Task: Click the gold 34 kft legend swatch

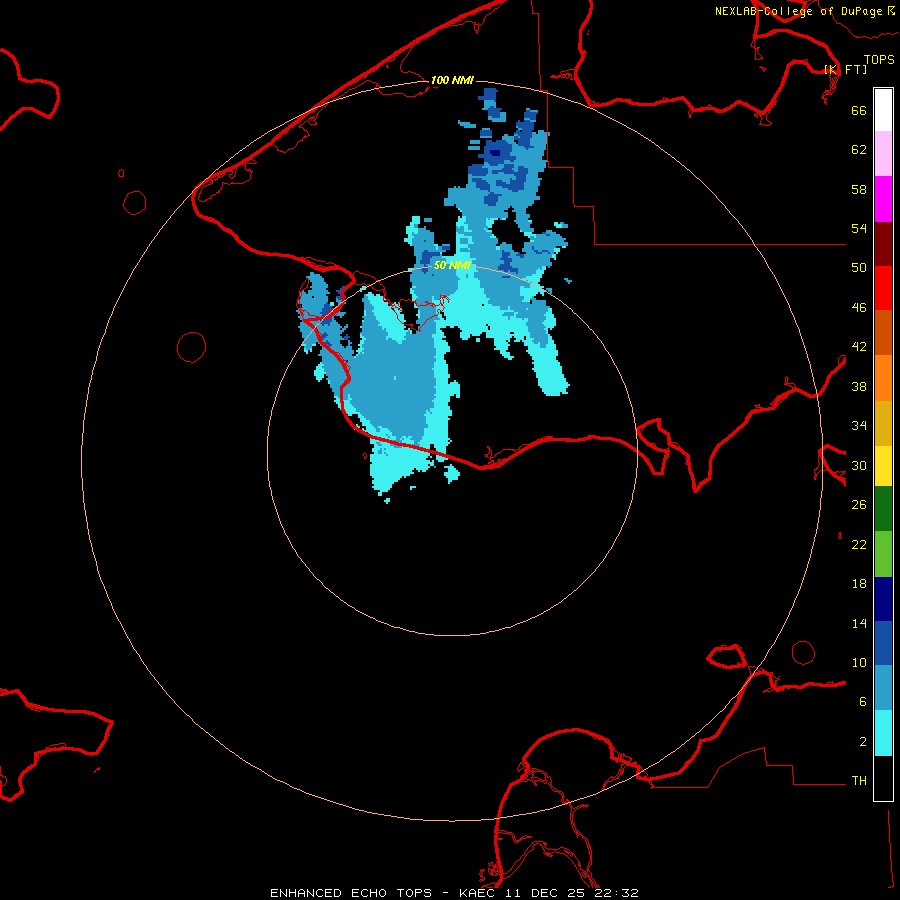Action: coord(883,423)
